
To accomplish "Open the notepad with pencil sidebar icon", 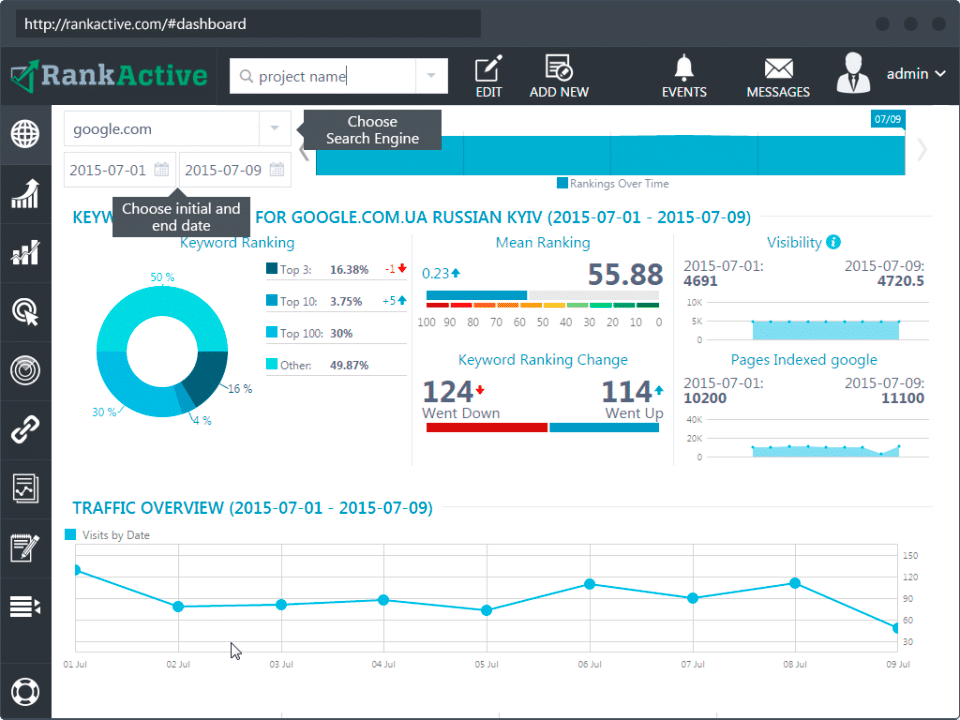I will pyautogui.click(x=25, y=548).
